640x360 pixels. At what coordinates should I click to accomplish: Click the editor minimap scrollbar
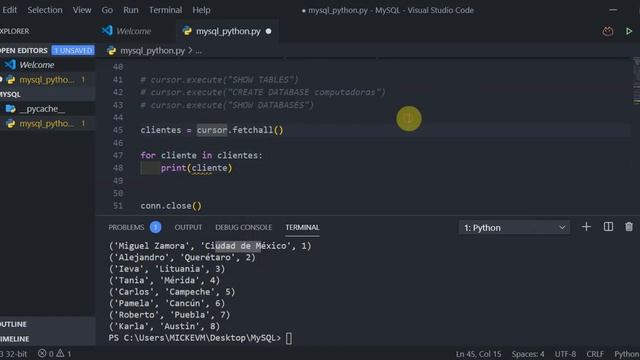(636, 82)
